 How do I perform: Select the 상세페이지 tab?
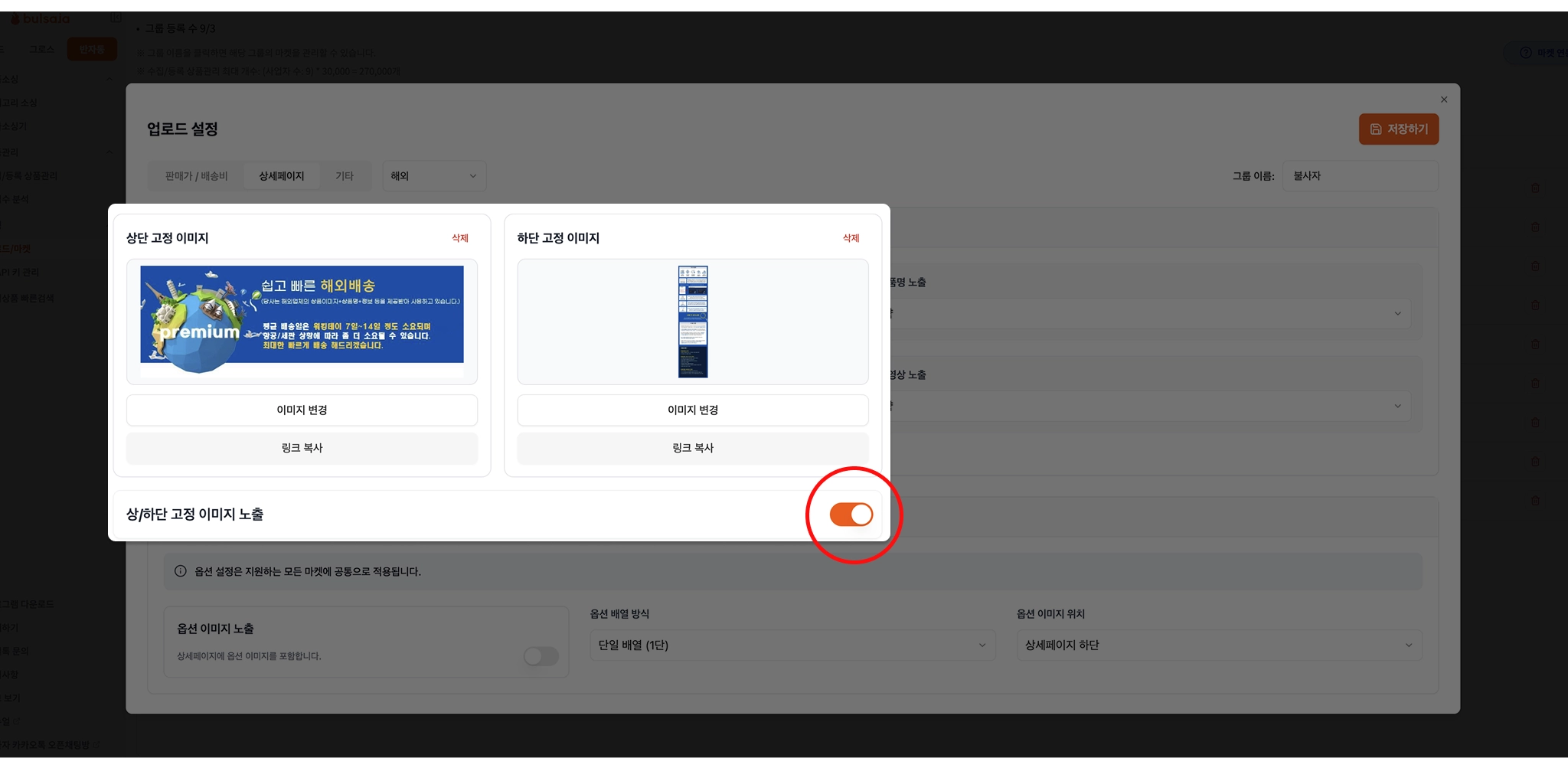click(x=282, y=176)
